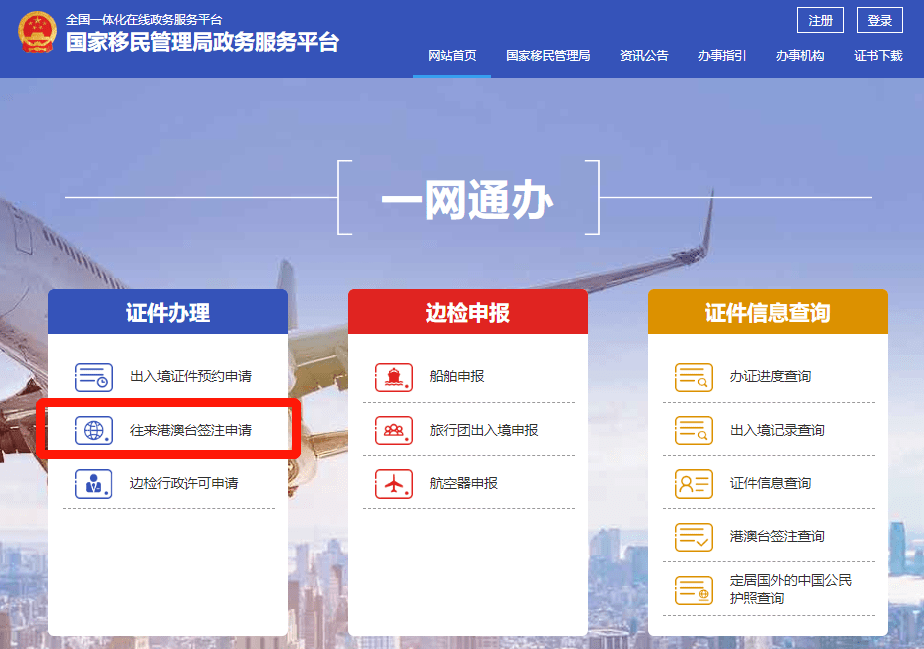Screen dimensions: 924x649
Task: Click the icon beside 出入境记录查询
Action: point(694,430)
